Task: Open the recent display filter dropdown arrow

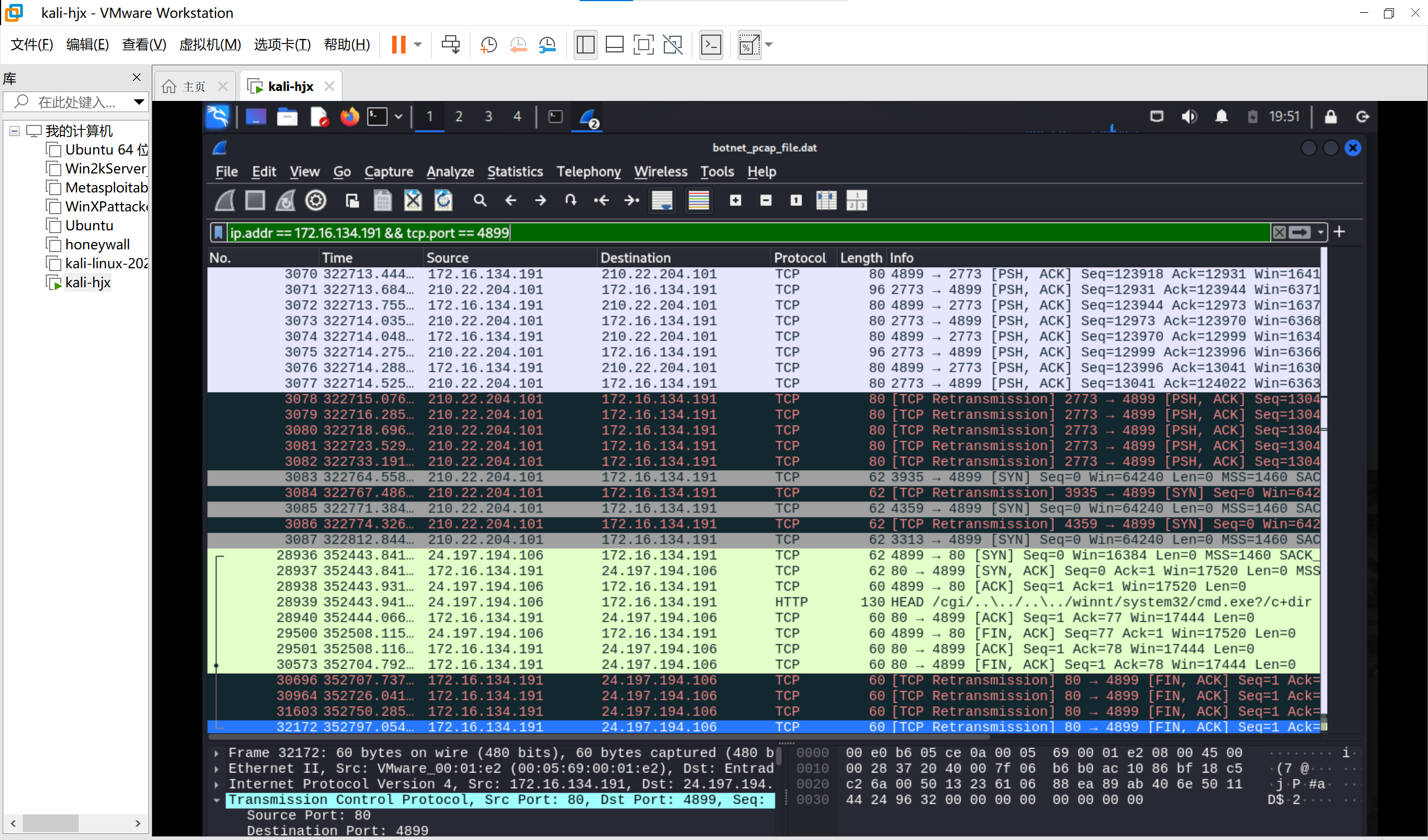Action: (1320, 233)
